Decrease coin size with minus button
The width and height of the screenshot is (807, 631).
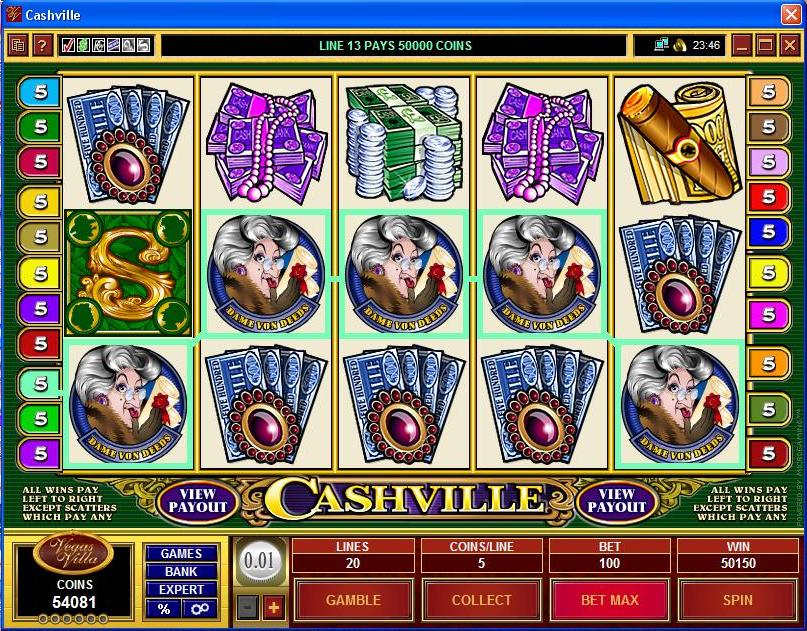point(248,608)
